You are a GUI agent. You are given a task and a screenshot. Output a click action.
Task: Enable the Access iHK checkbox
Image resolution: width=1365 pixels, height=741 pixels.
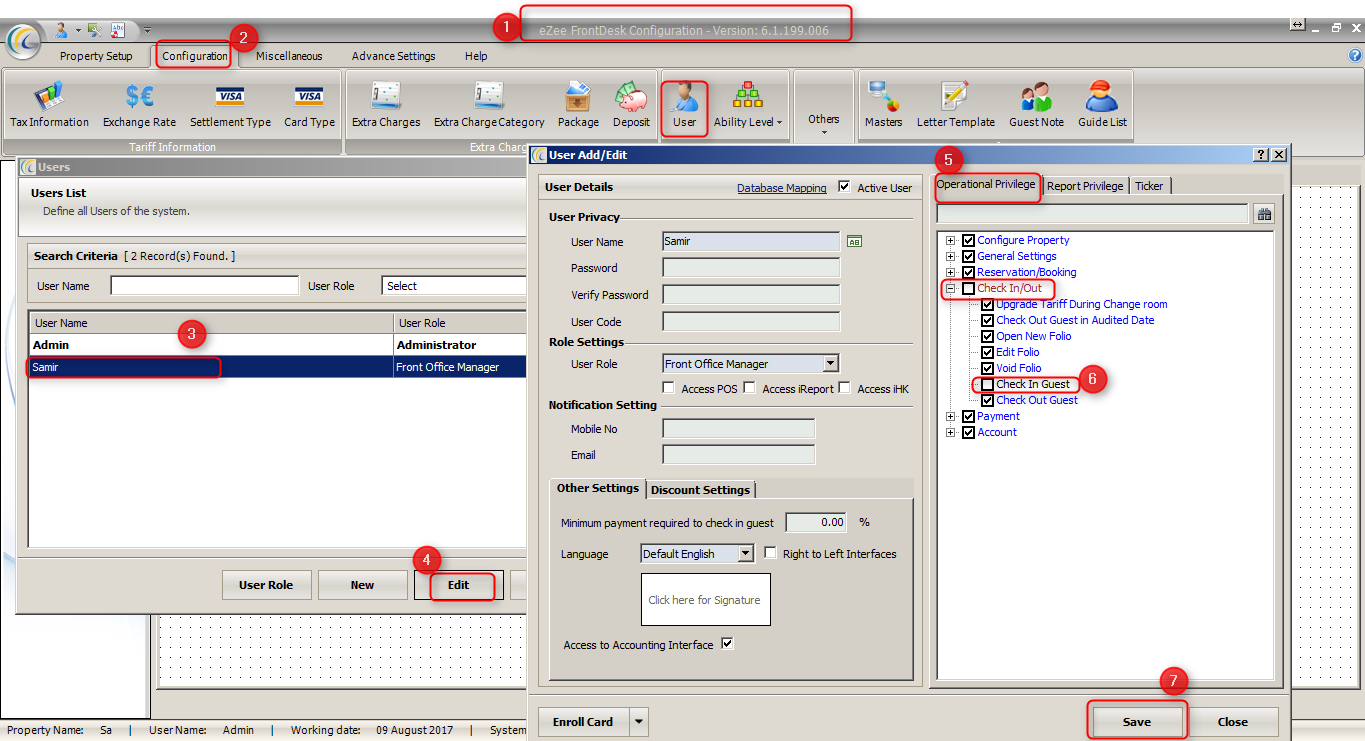pos(845,388)
